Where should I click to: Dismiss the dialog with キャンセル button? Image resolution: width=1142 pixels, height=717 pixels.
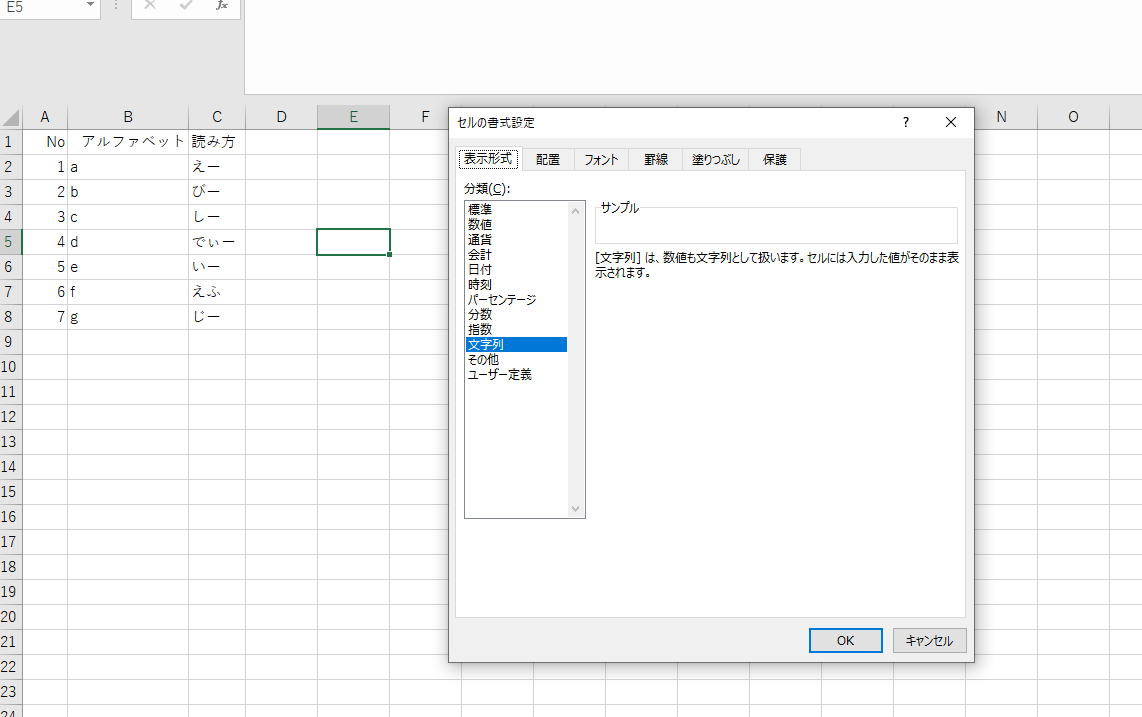pyautogui.click(x=929, y=640)
